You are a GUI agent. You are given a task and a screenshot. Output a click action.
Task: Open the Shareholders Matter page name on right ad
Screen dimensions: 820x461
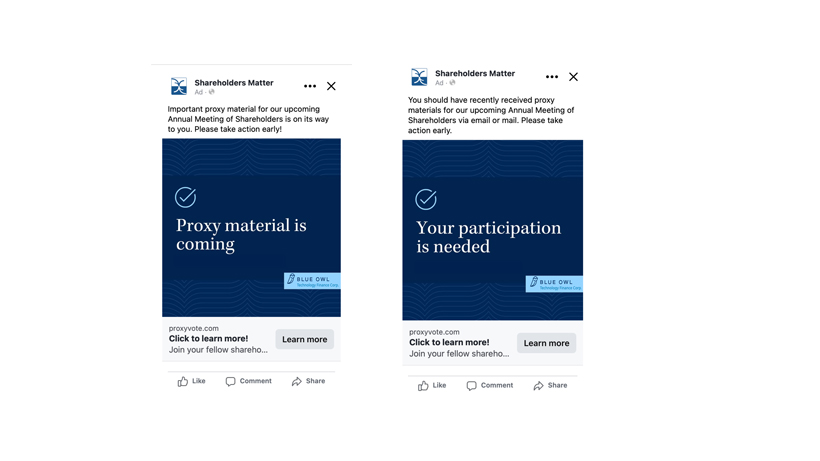[x=475, y=73]
